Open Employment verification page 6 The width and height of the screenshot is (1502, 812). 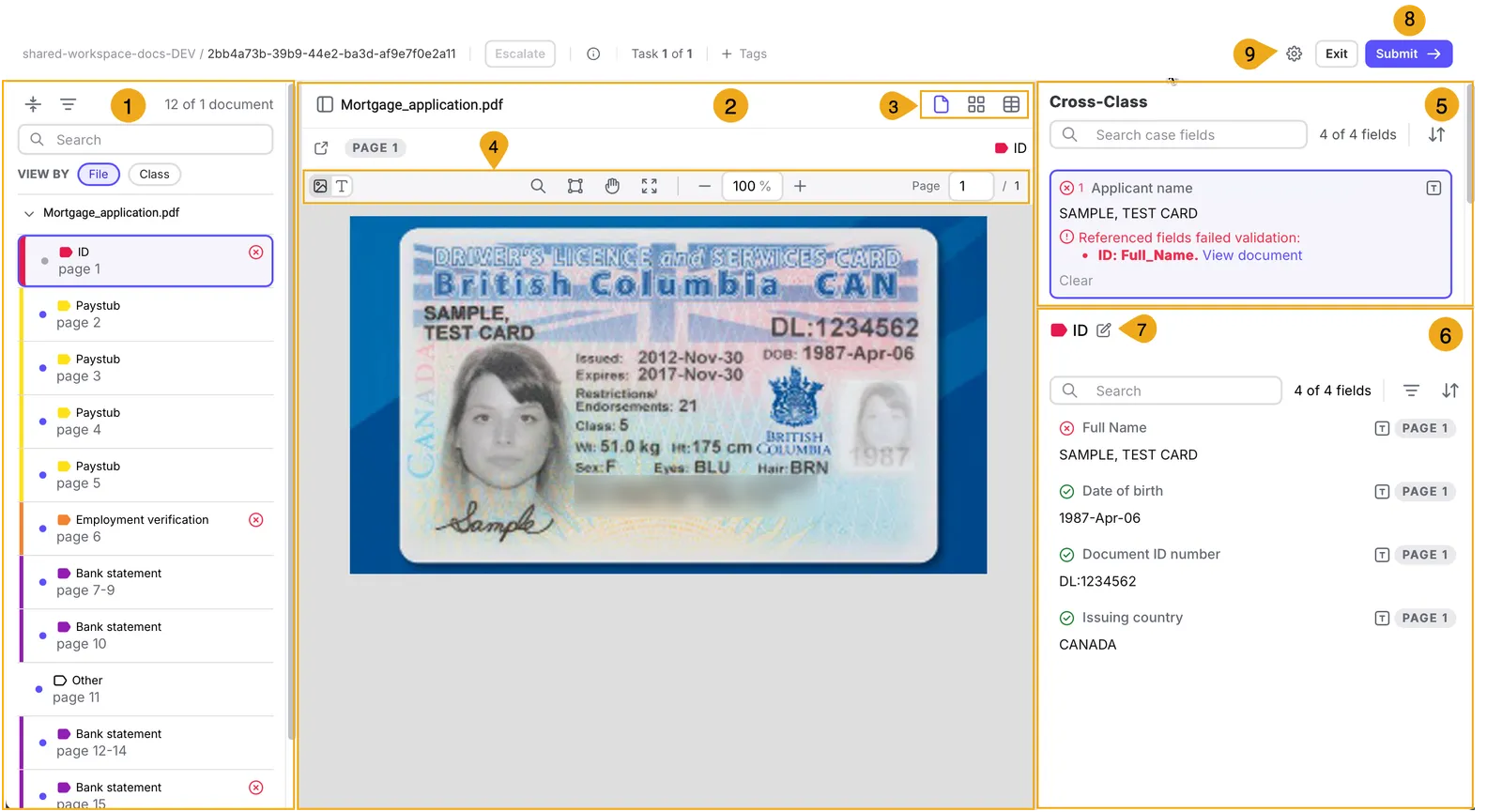coord(146,528)
